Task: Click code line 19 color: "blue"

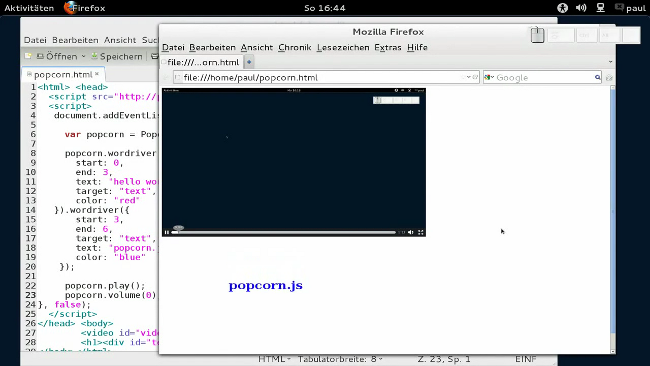Action: (x=111, y=257)
